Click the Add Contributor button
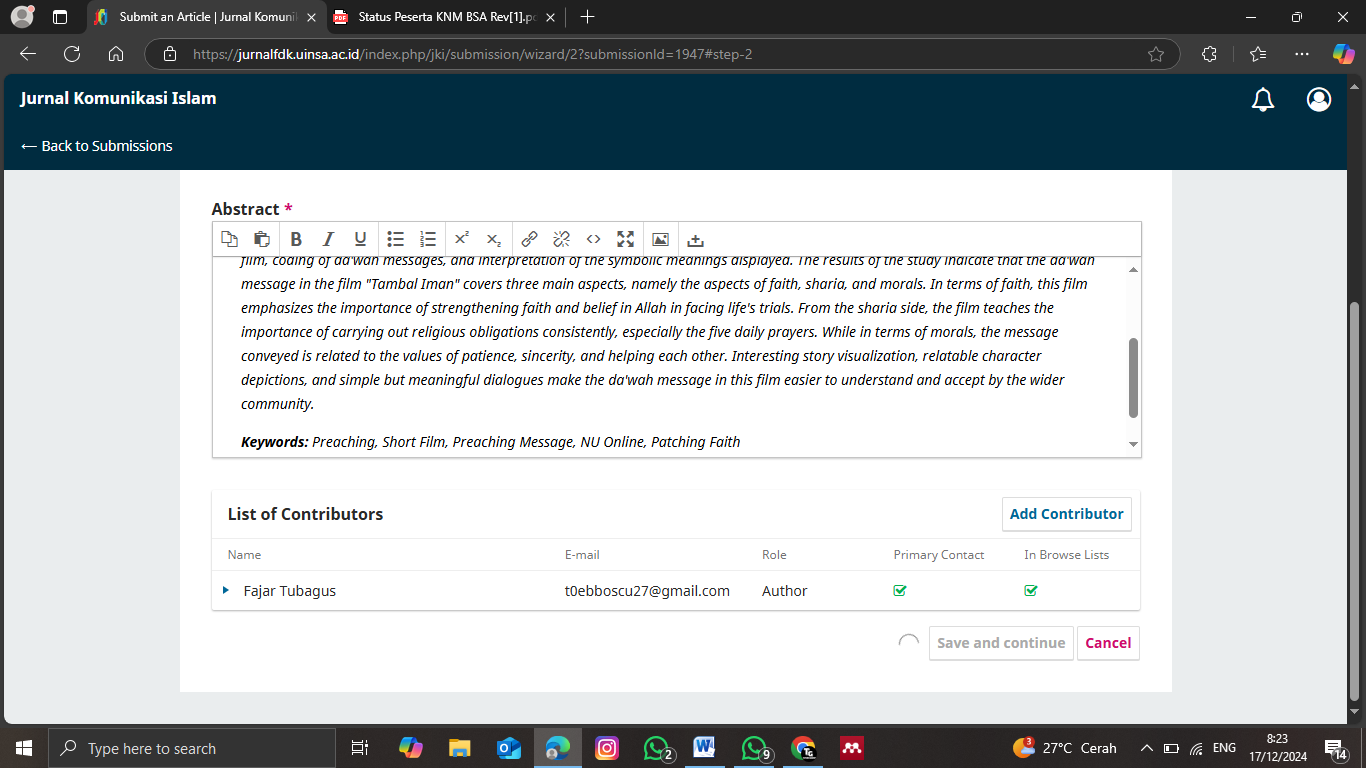Image resolution: width=1366 pixels, height=768 pixels. [x=1066, y=514]
